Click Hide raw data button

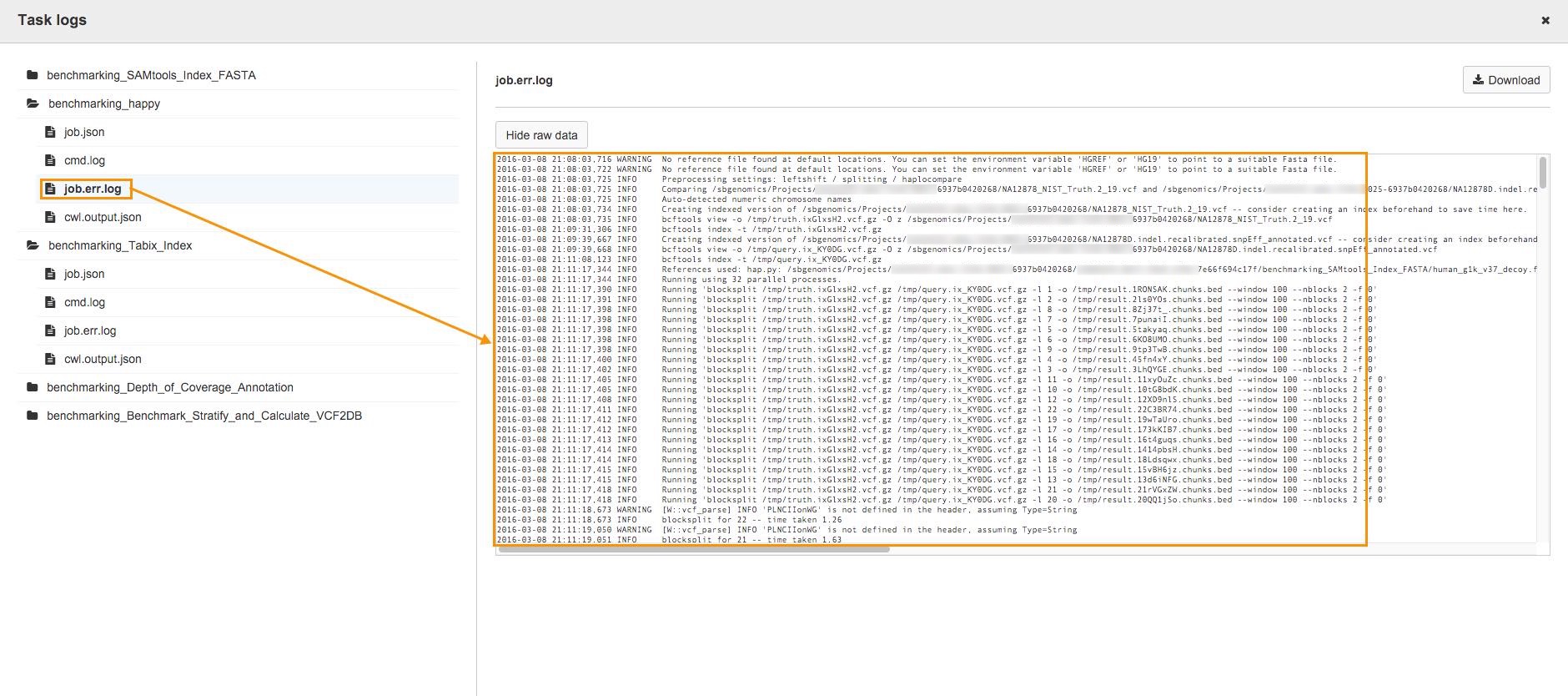coord(541,134)
